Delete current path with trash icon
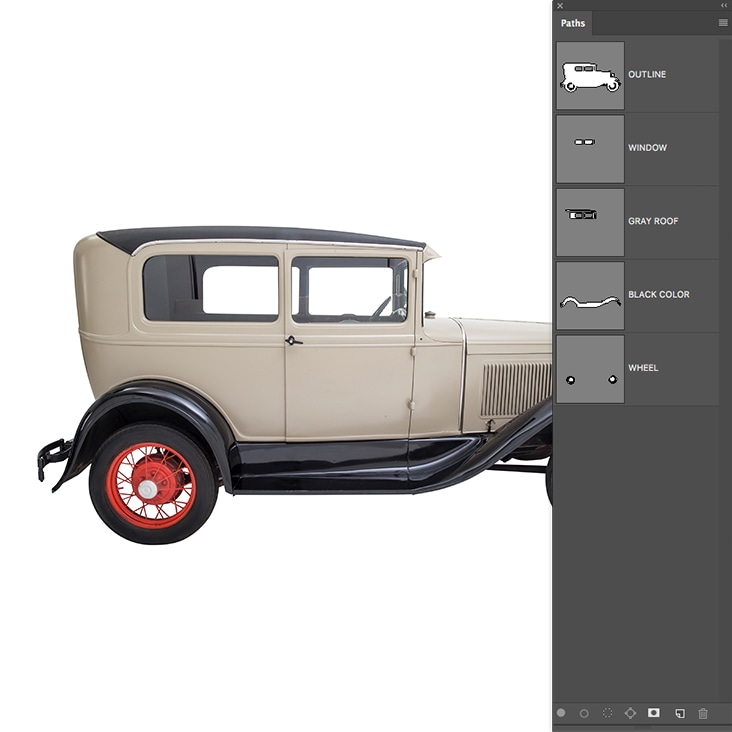732x732 pixels. [x=703, y=713]
